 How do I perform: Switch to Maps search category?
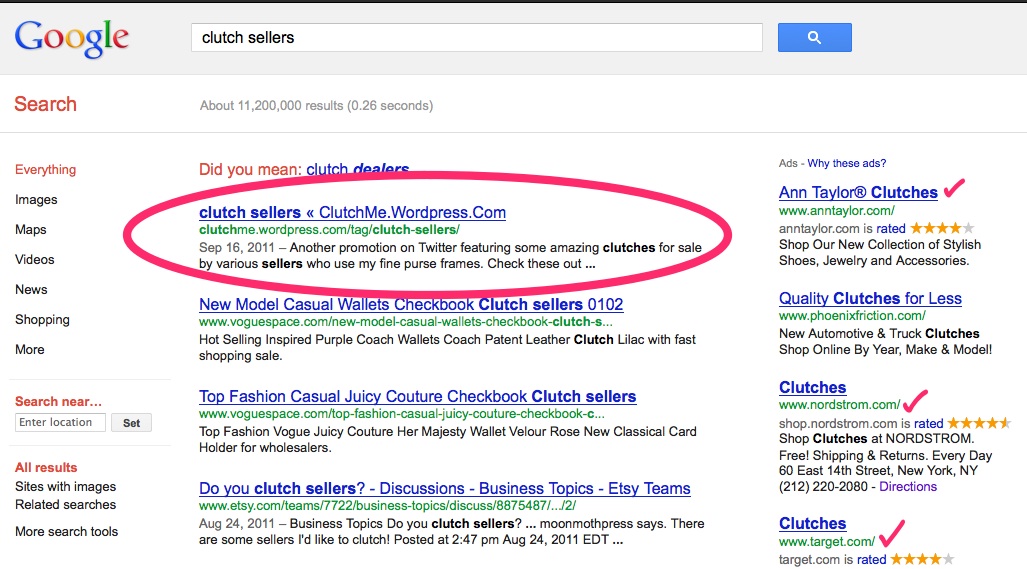(31, 230)
